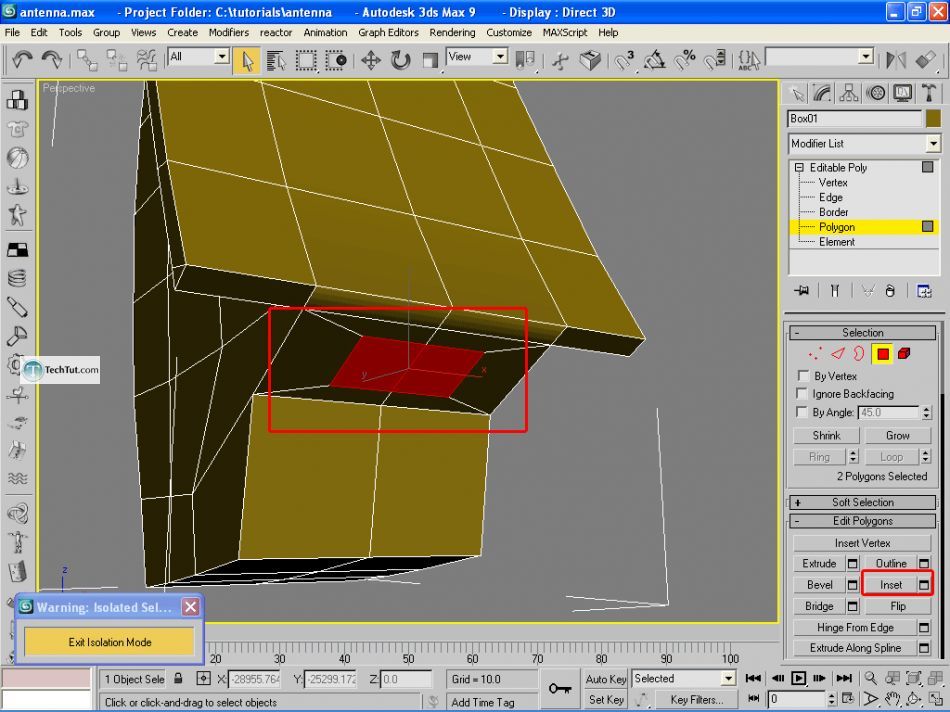Toggle the selection lock padlock icon
This screenshot has height=712, width=950.
(x=178, y=679)
